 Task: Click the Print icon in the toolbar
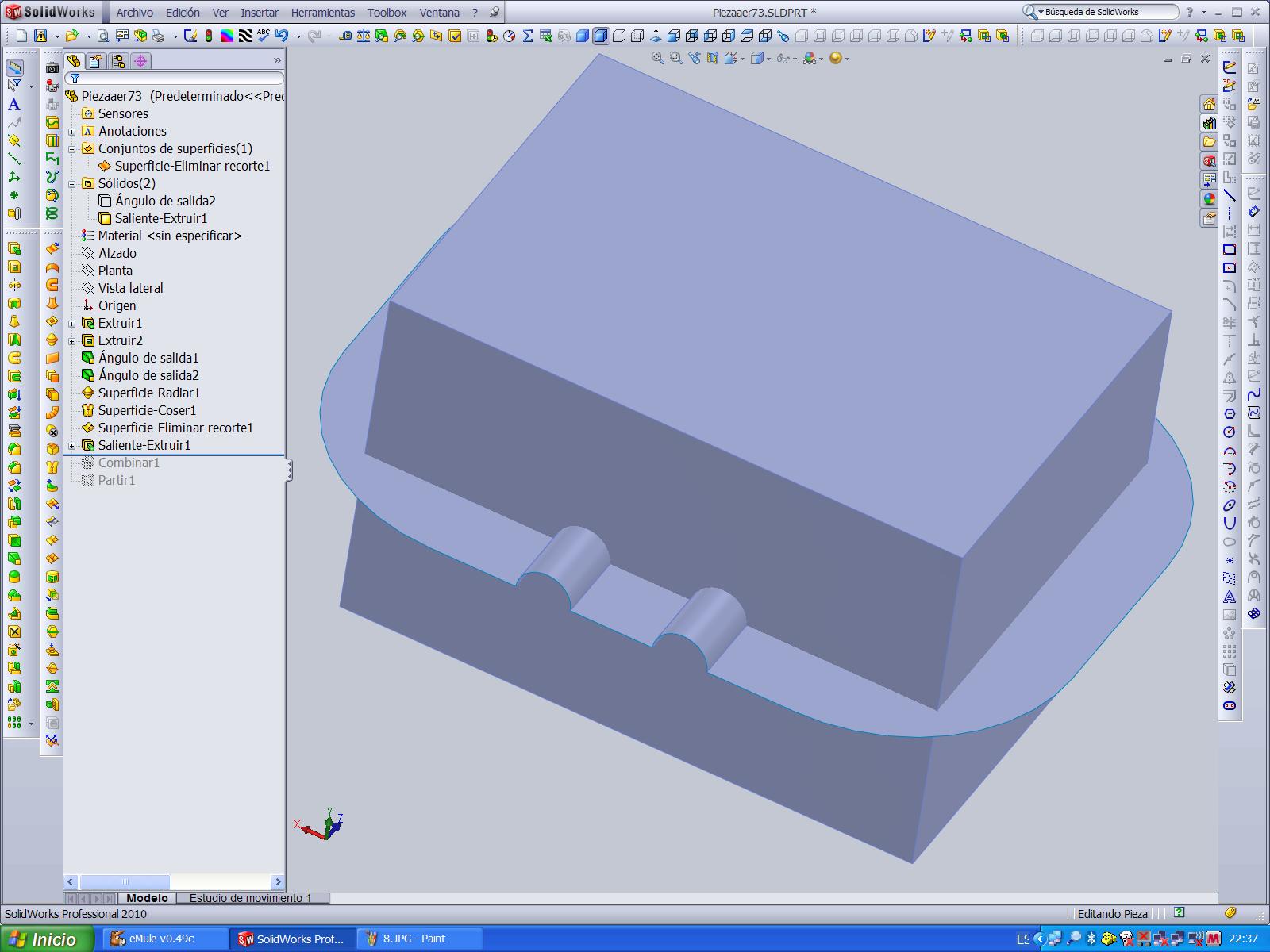[158, 36]
